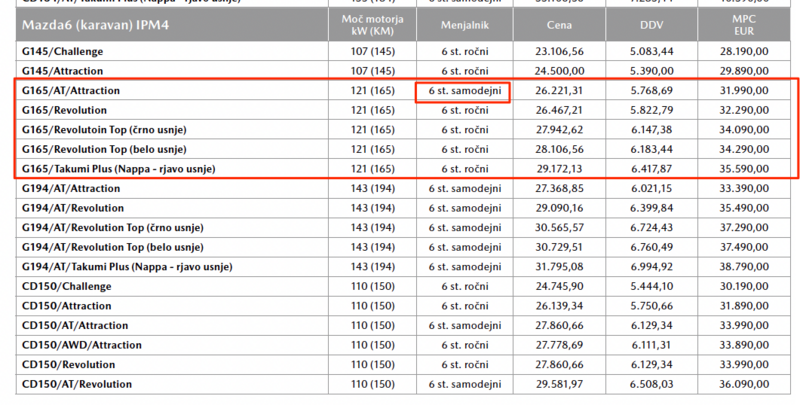Select the Menjalnik column header
Screen dimensions: 800x405
(462, 25)
